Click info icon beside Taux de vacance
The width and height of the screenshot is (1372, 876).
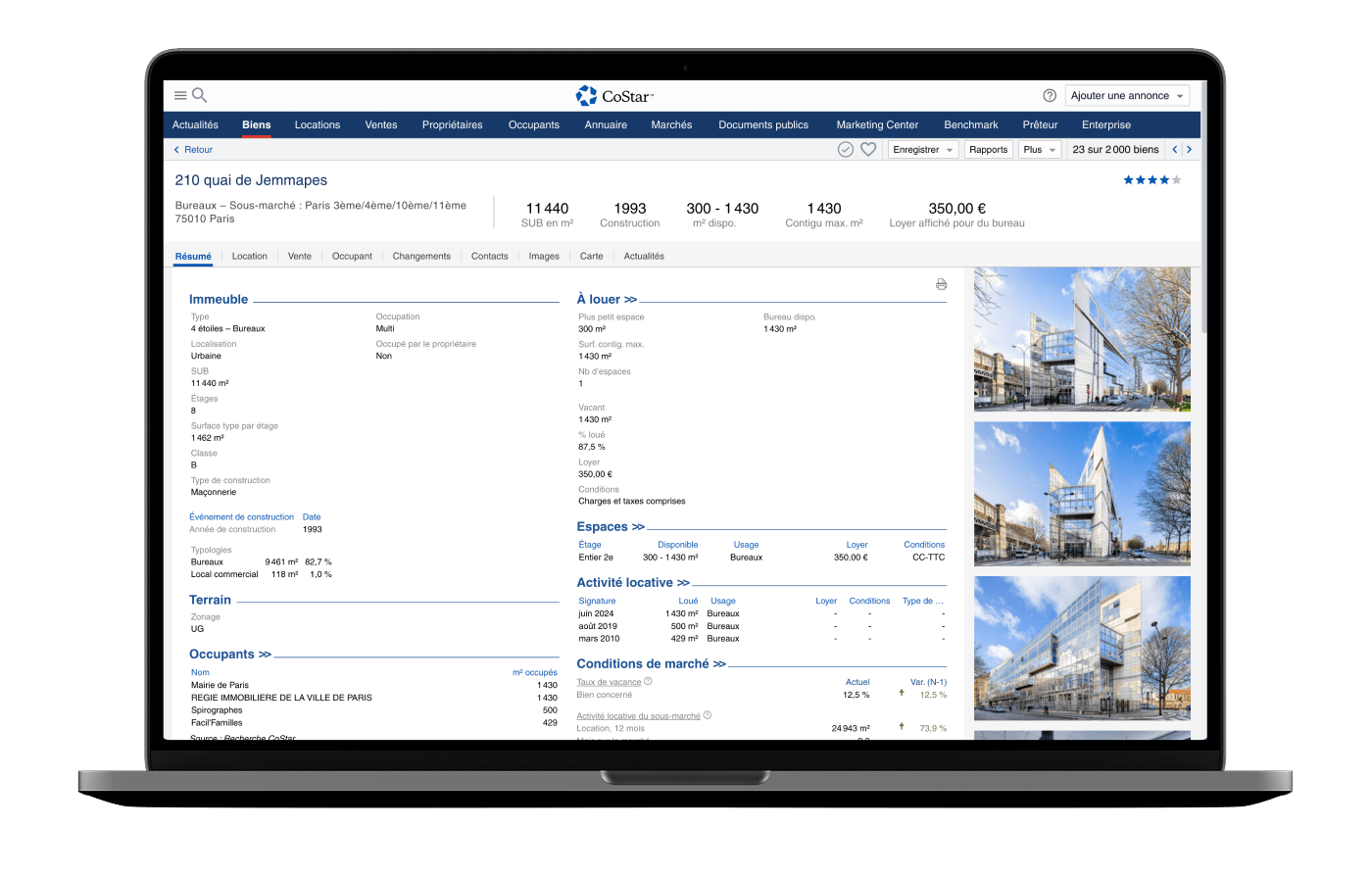649,682
